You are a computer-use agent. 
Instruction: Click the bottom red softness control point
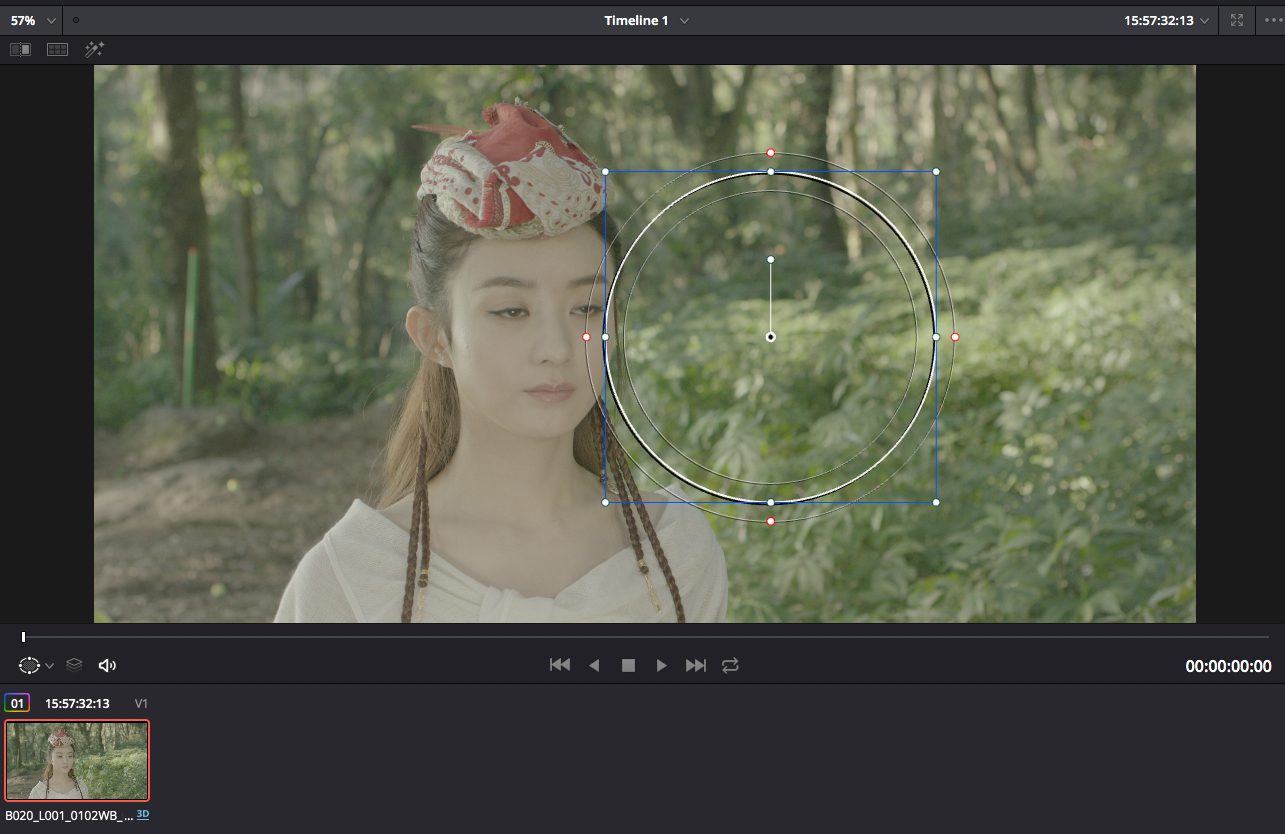tap(771, 522)
